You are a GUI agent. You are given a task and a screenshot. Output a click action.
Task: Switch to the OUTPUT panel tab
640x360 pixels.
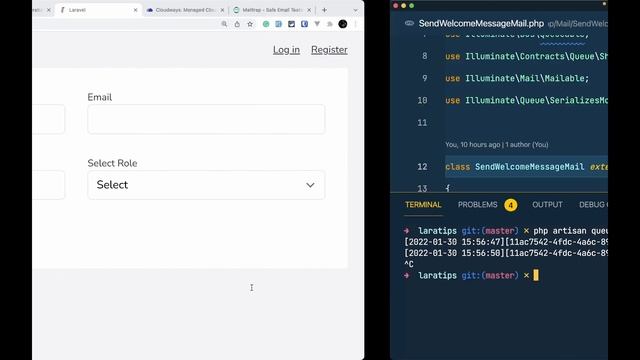[547, 205]
